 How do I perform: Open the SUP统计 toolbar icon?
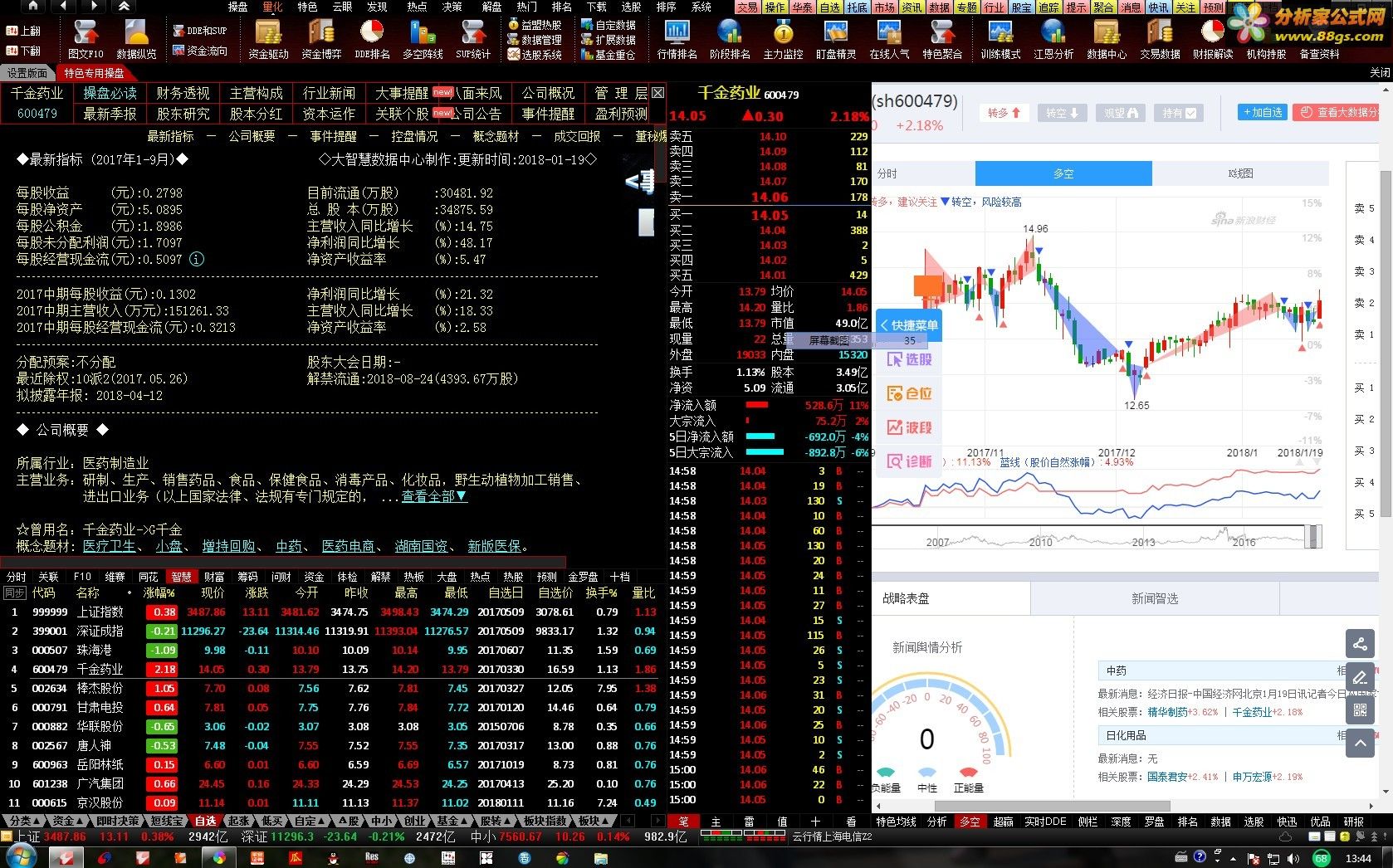(473, 38)
